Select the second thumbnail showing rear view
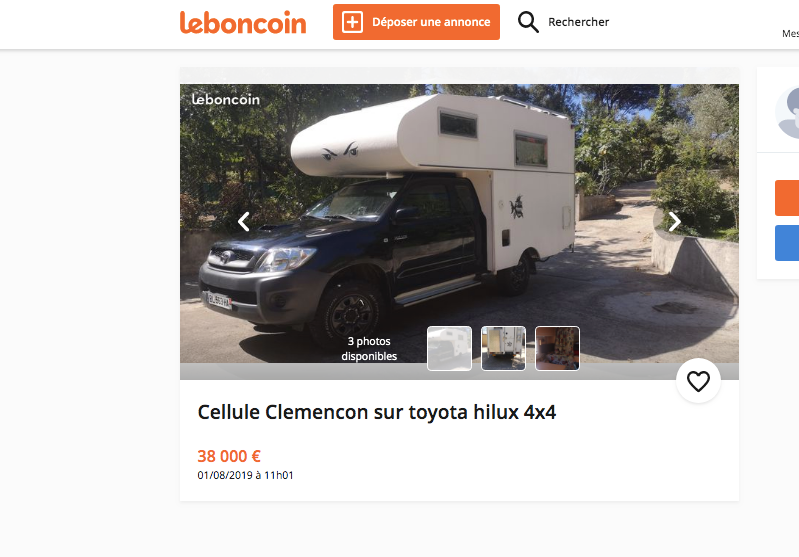Image resolution: width=799 pixels, height=557 pixels. (x=503, y=349)
